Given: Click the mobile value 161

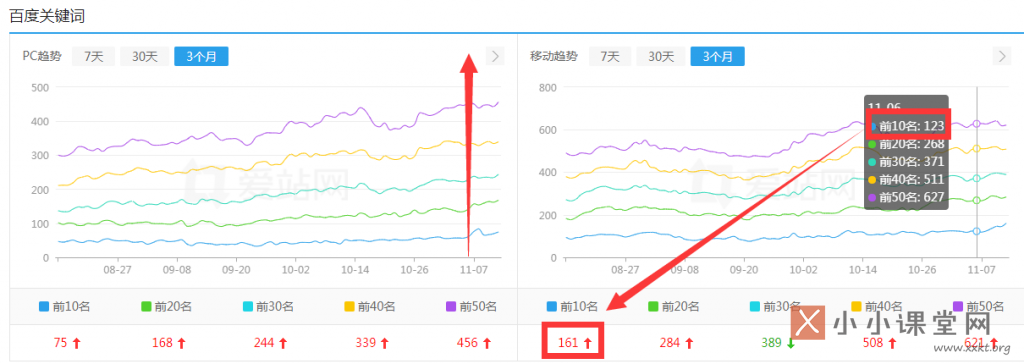Looking at the screenshot, I should (x=568, y=342).
